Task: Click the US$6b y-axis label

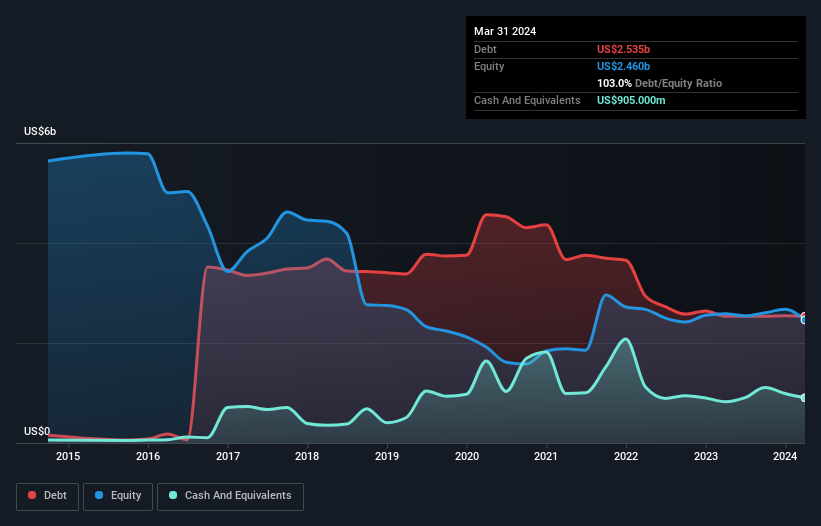Action: (x=40, y=131)
